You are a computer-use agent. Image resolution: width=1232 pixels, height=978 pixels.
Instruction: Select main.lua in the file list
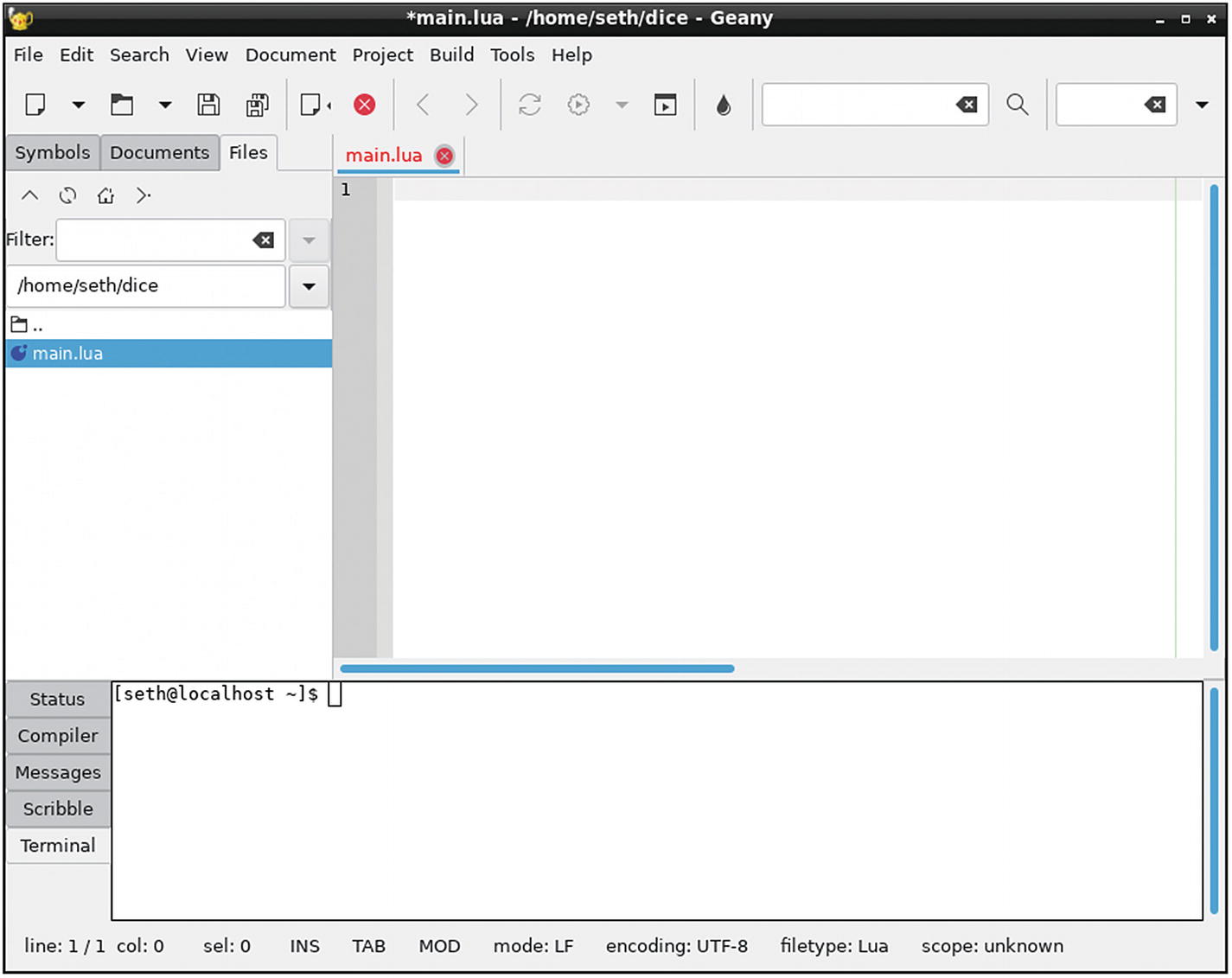point(67,354)
